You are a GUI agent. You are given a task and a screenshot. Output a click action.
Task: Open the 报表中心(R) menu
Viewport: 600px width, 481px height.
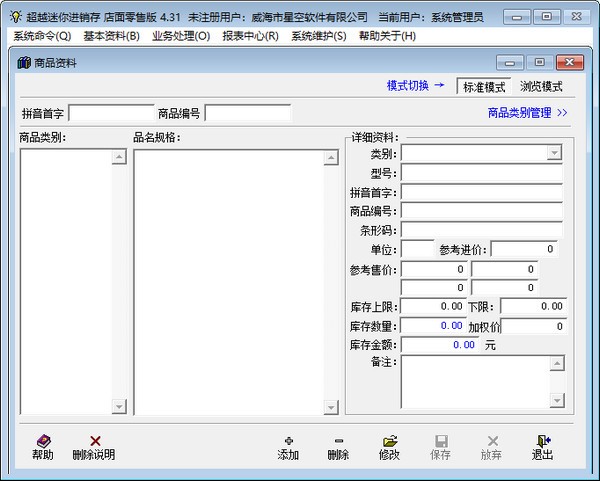(250, 36)
